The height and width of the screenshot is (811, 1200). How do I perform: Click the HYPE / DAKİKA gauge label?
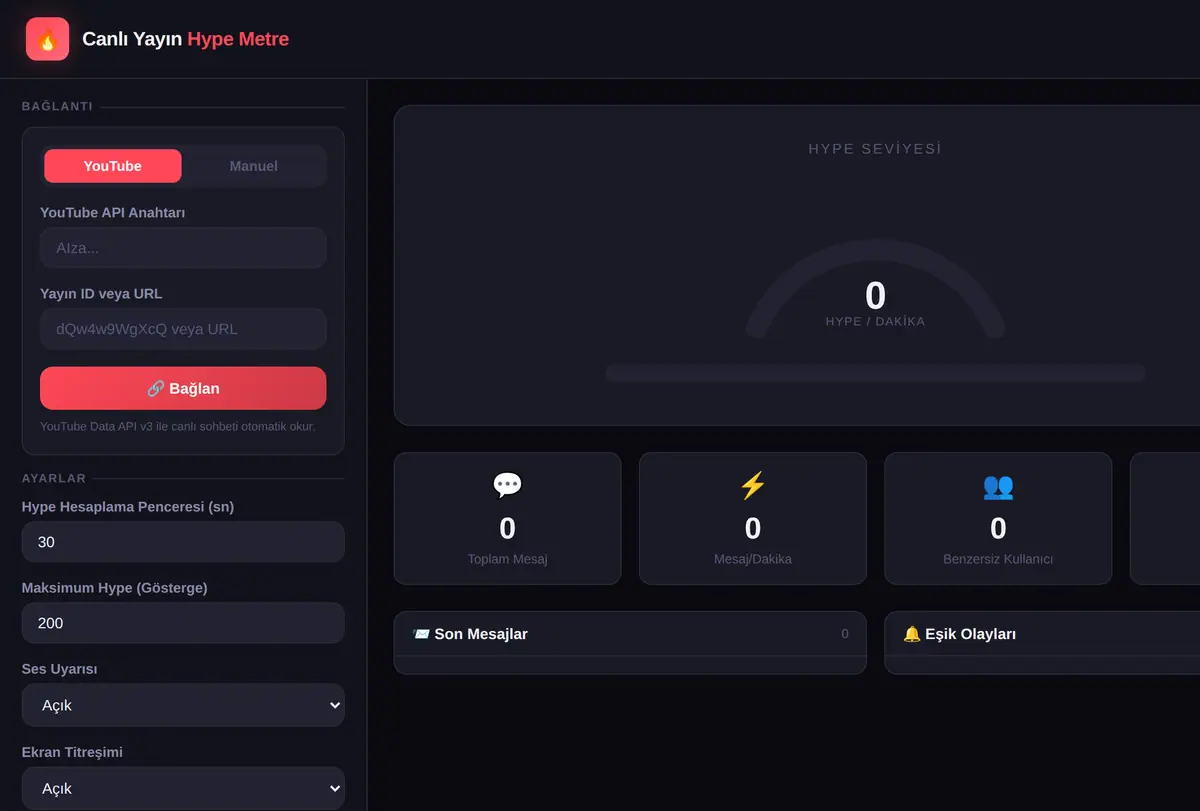(875, 322)
